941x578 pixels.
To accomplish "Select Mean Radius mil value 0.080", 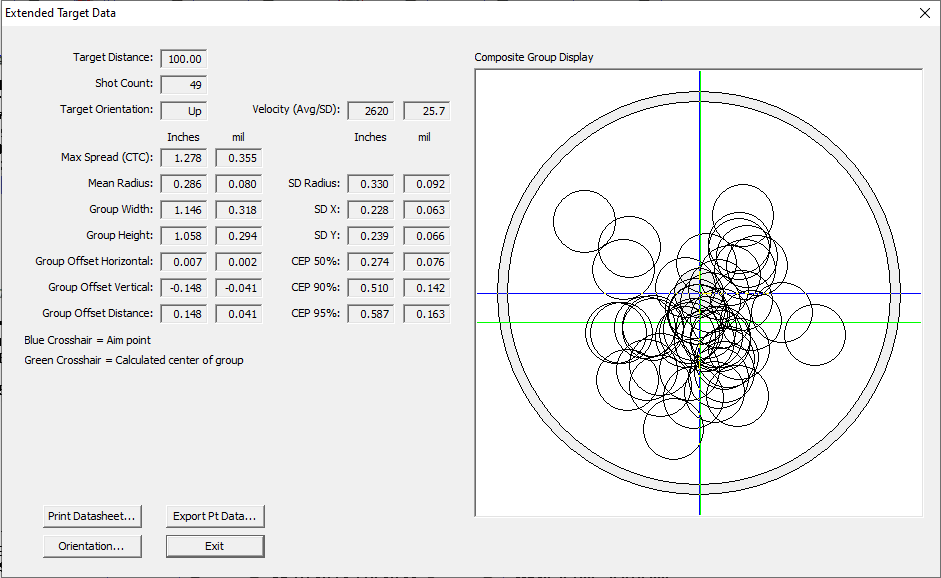I will pos(239,184).
